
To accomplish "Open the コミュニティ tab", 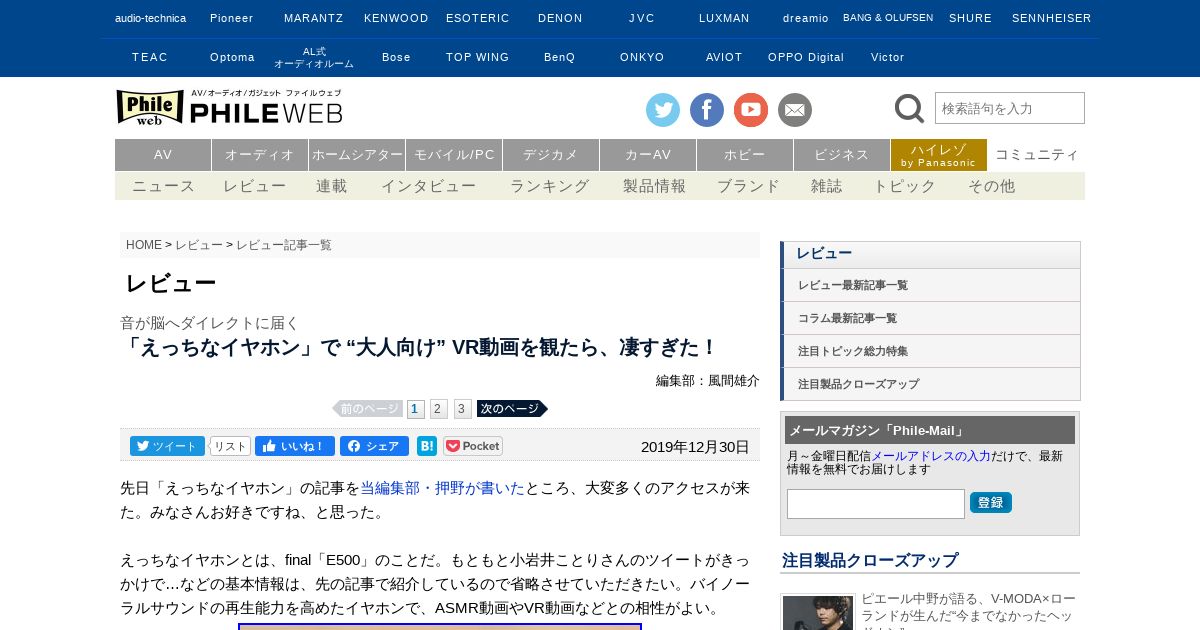I will tap(1037, 155).
